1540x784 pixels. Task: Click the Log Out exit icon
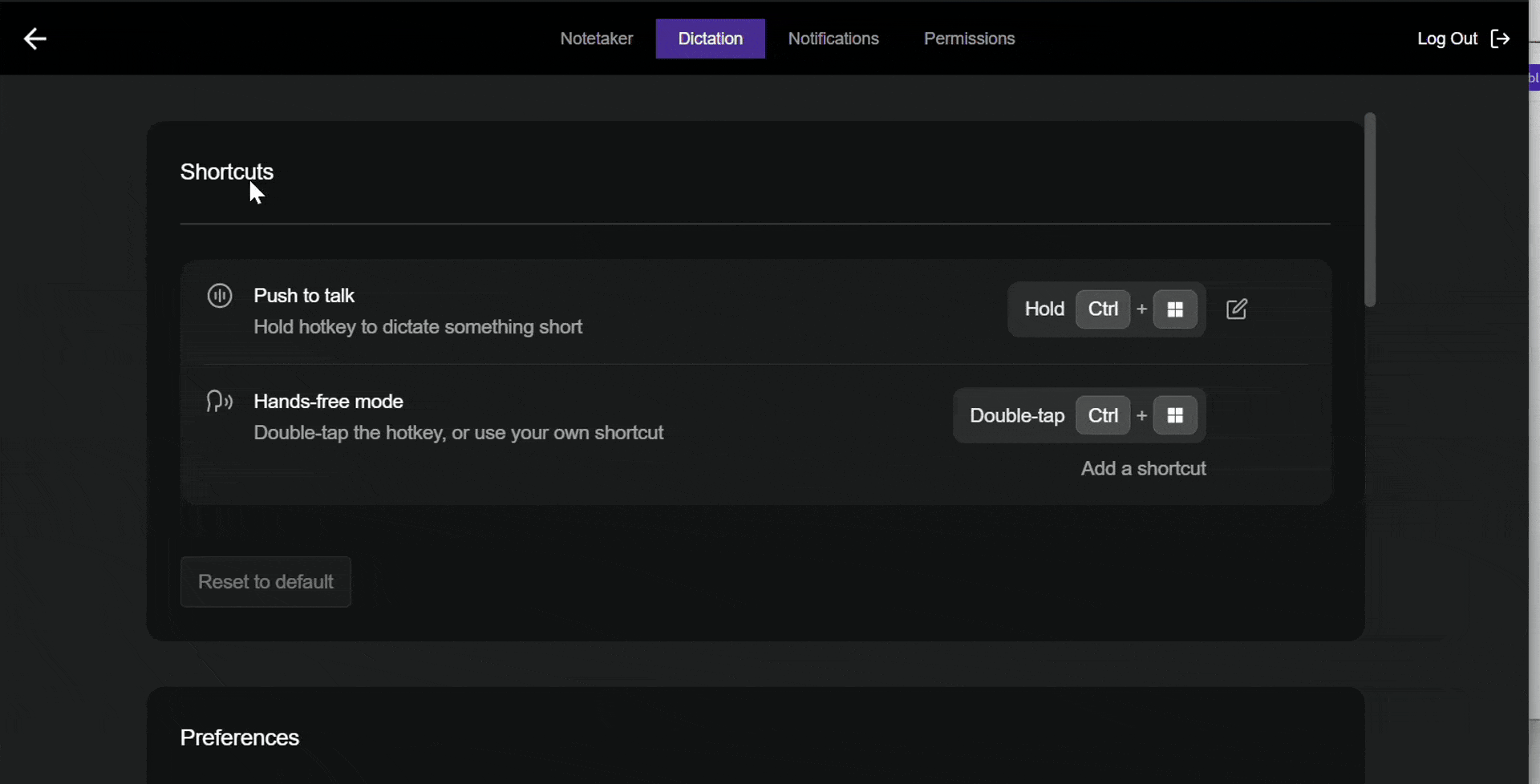1500,38
